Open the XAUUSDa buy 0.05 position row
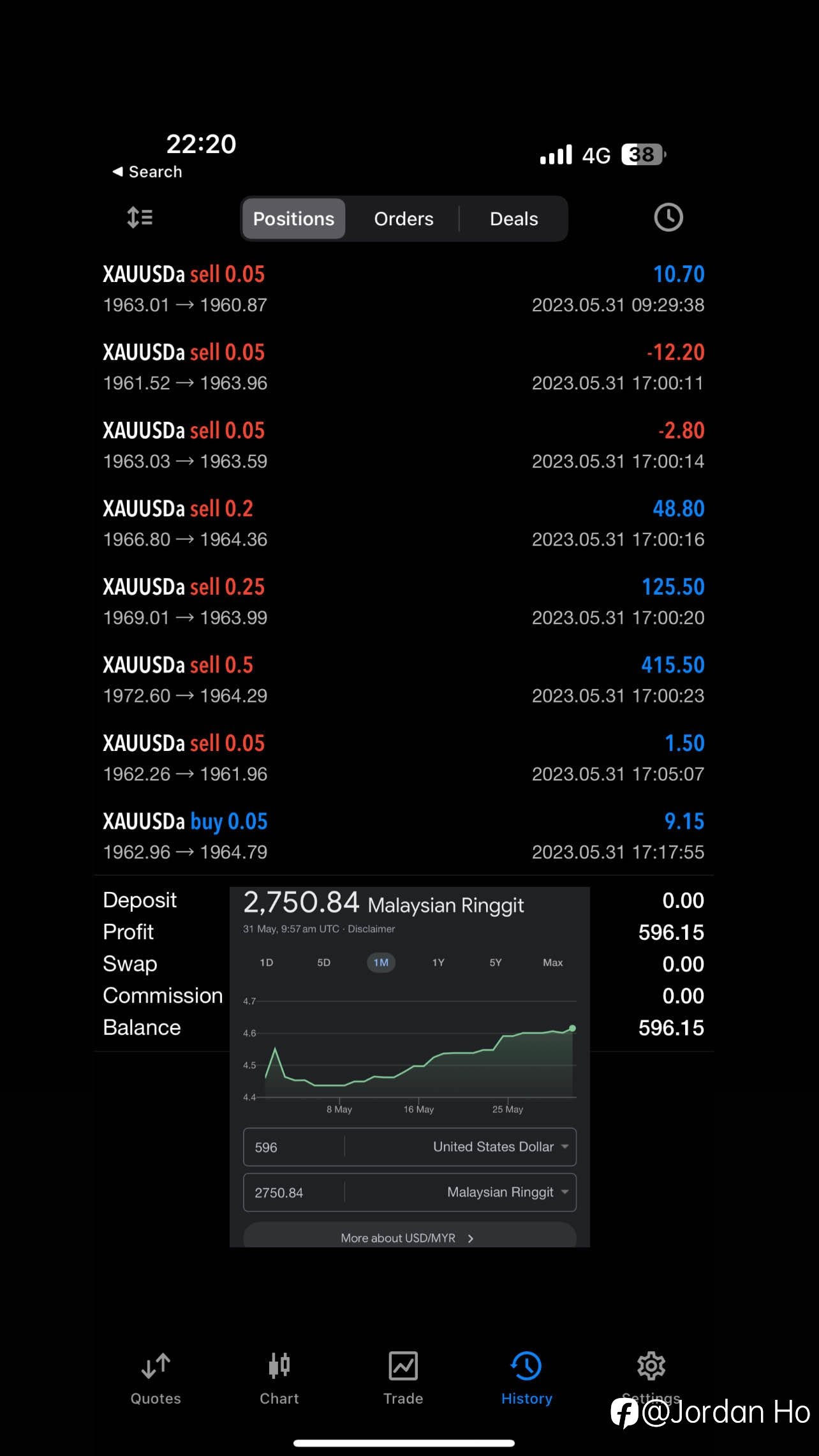 [404, 836]
